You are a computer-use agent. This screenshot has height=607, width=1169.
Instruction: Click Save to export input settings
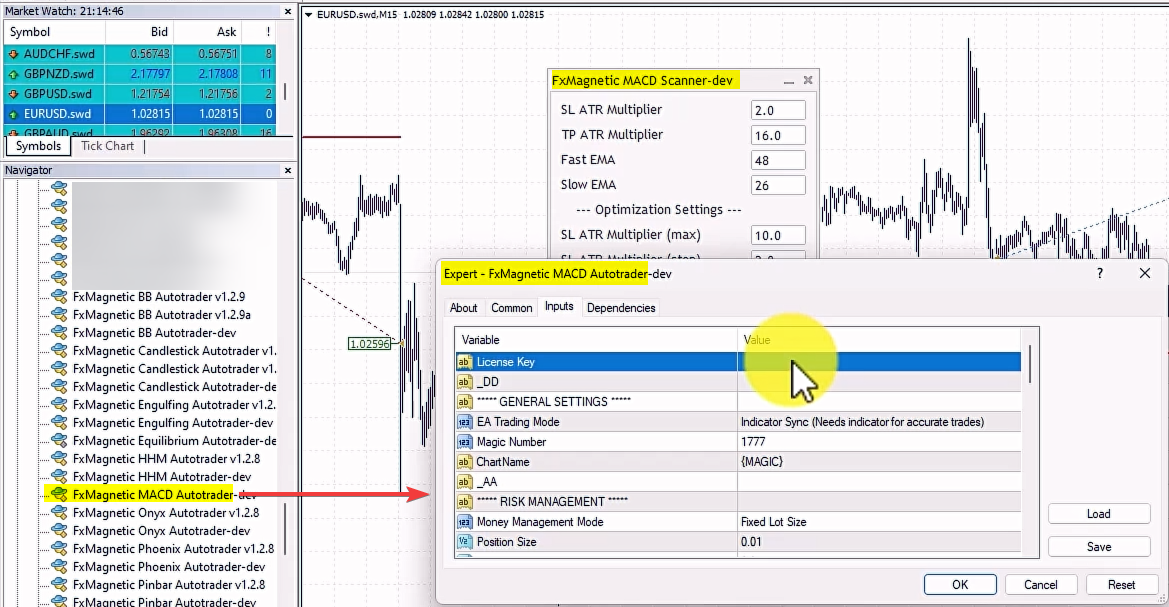(1099, 547)
